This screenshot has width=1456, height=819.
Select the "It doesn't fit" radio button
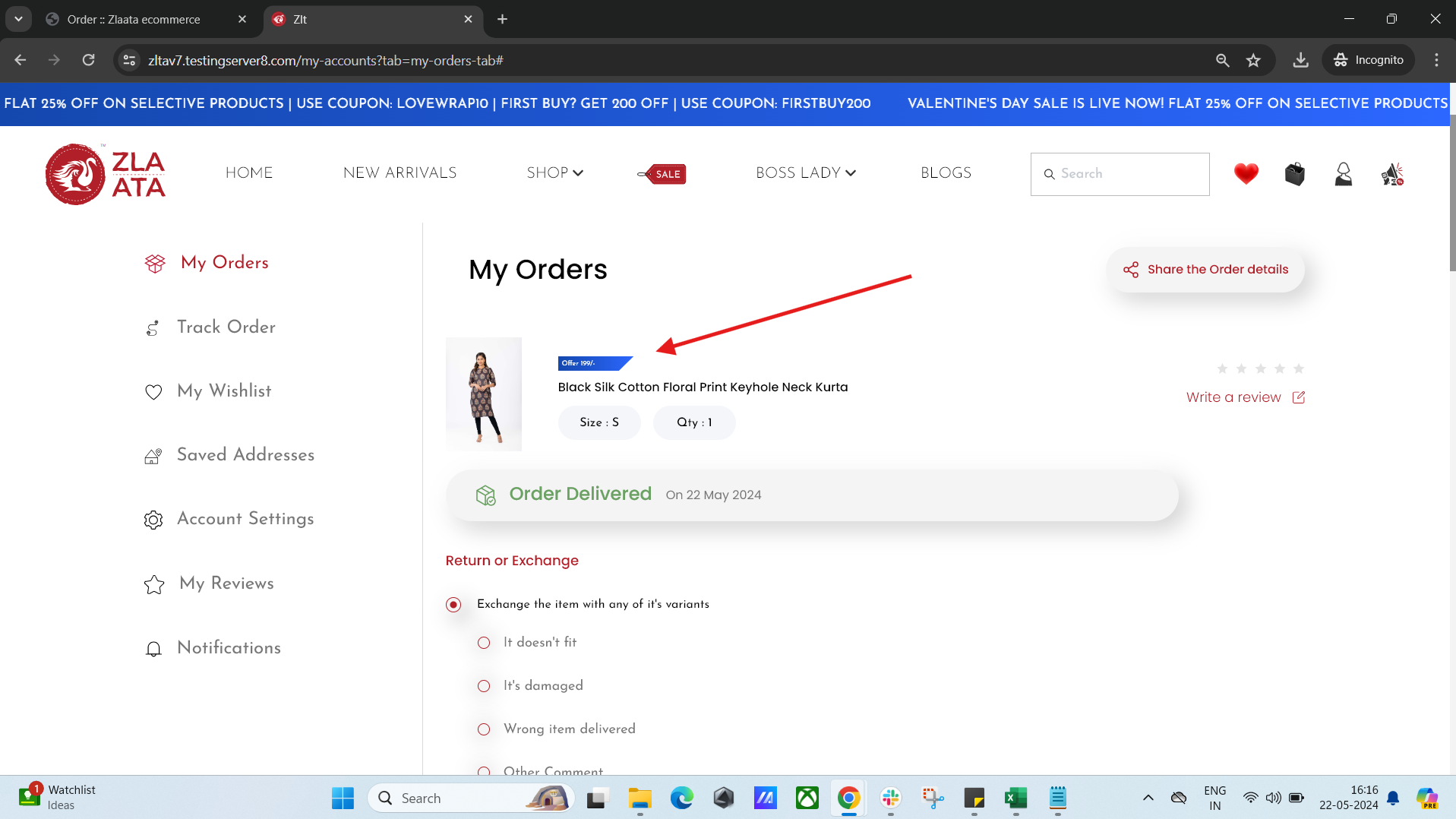[484, 643]
